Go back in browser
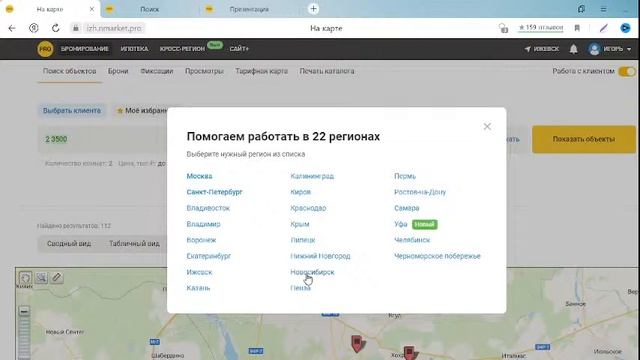Viewport: 640px width, 360px height. click(12, 28)
